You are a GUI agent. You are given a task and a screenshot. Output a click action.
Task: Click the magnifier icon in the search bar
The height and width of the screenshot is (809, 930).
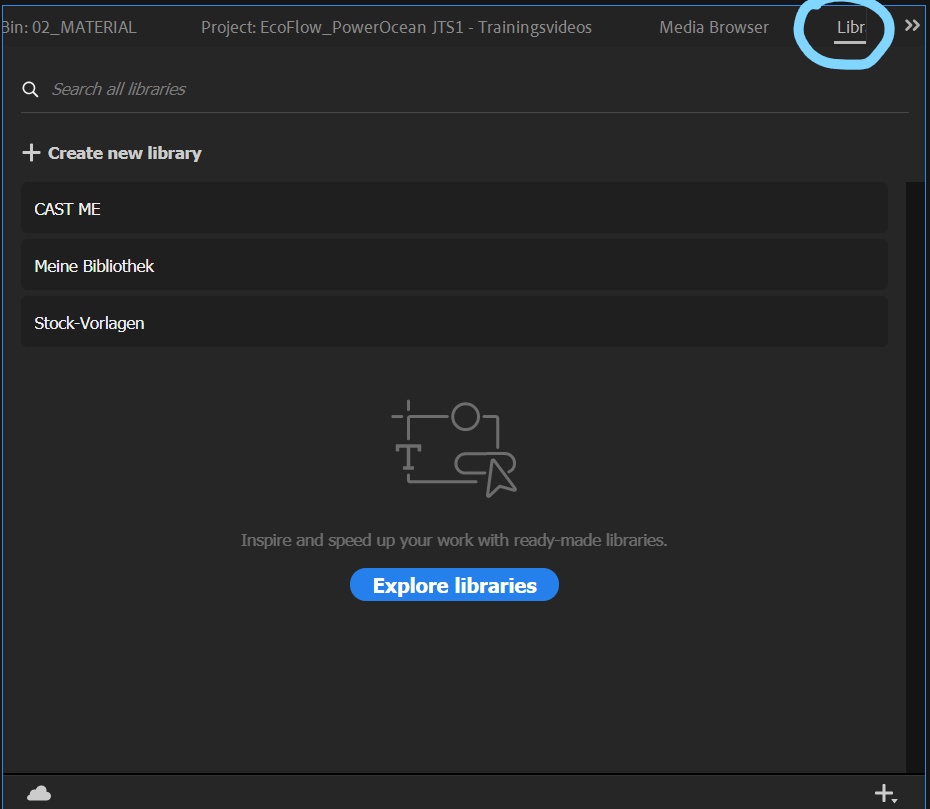(30, 89)
